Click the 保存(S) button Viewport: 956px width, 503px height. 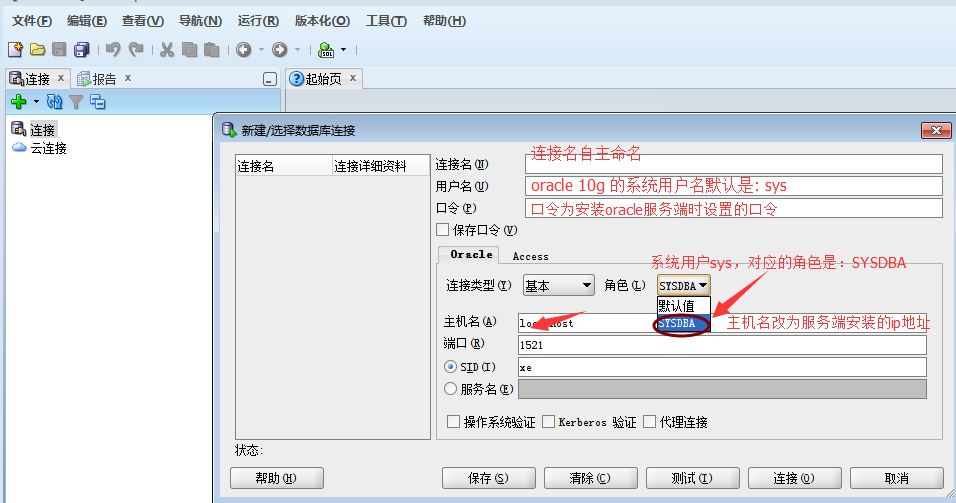[x=488, y=478]
